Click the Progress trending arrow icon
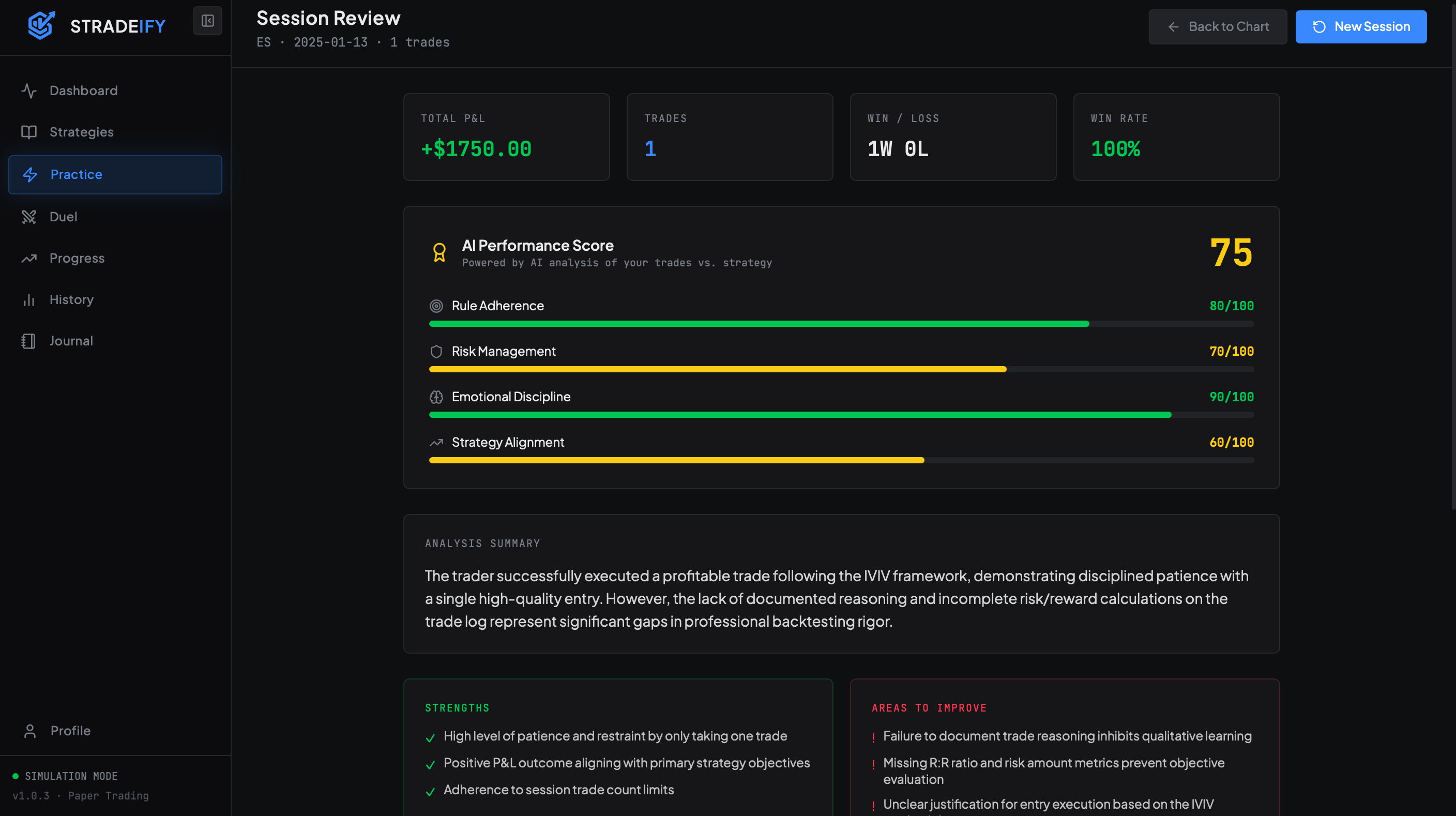The width and height of the screenshot is (1456, 816). 29,258
